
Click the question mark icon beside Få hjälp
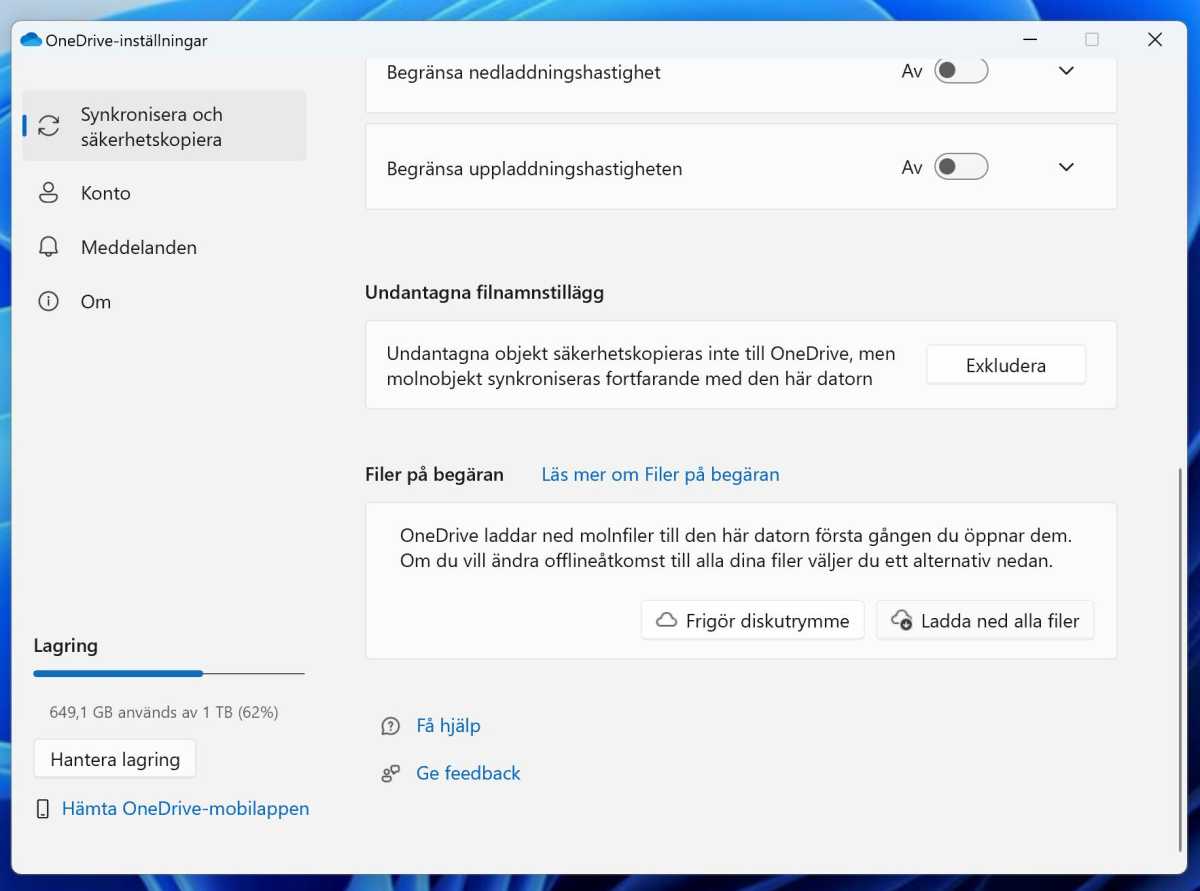[x=390, y=726]
